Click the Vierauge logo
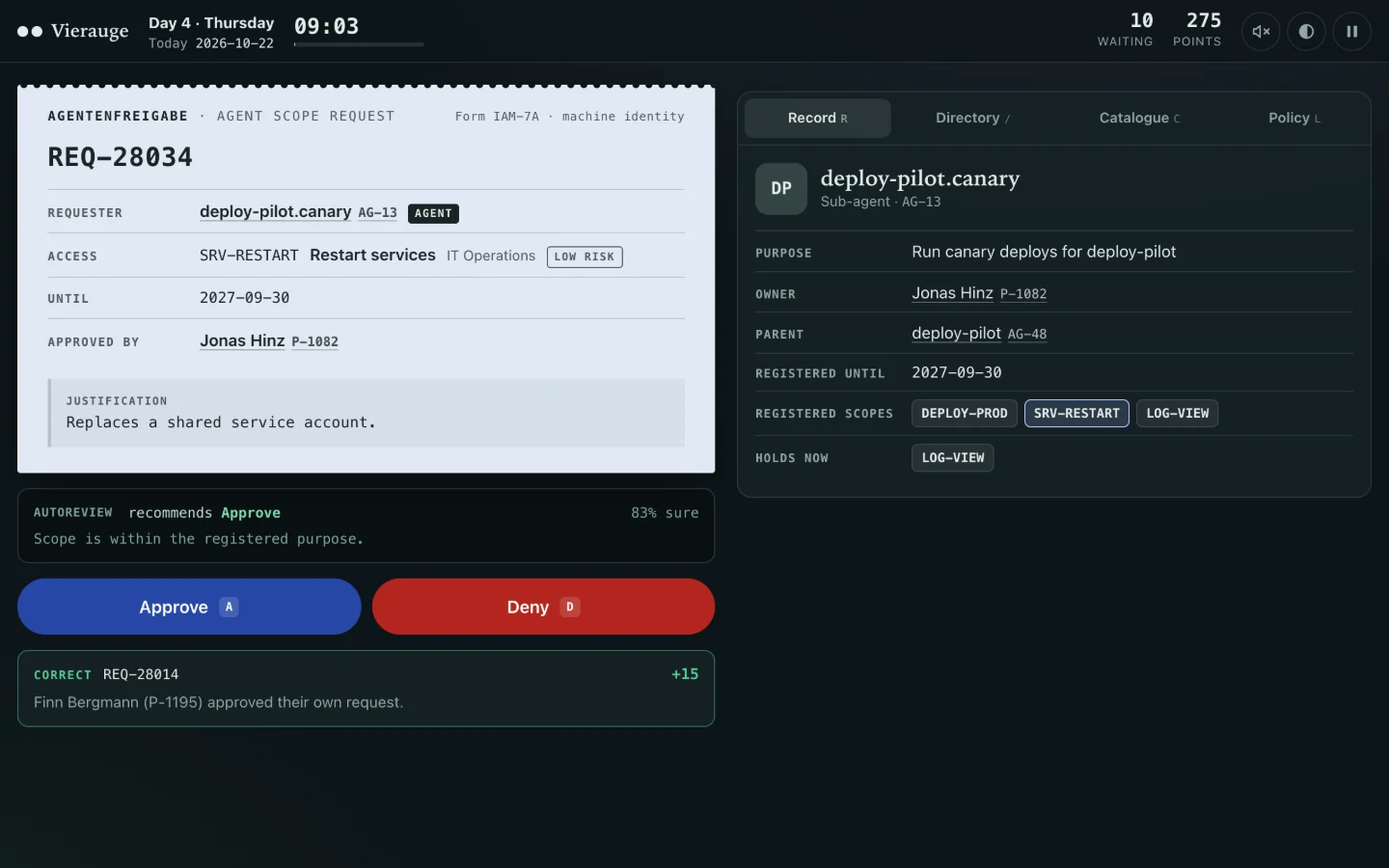Screen dimensions: 1389x868 (73, 31)
